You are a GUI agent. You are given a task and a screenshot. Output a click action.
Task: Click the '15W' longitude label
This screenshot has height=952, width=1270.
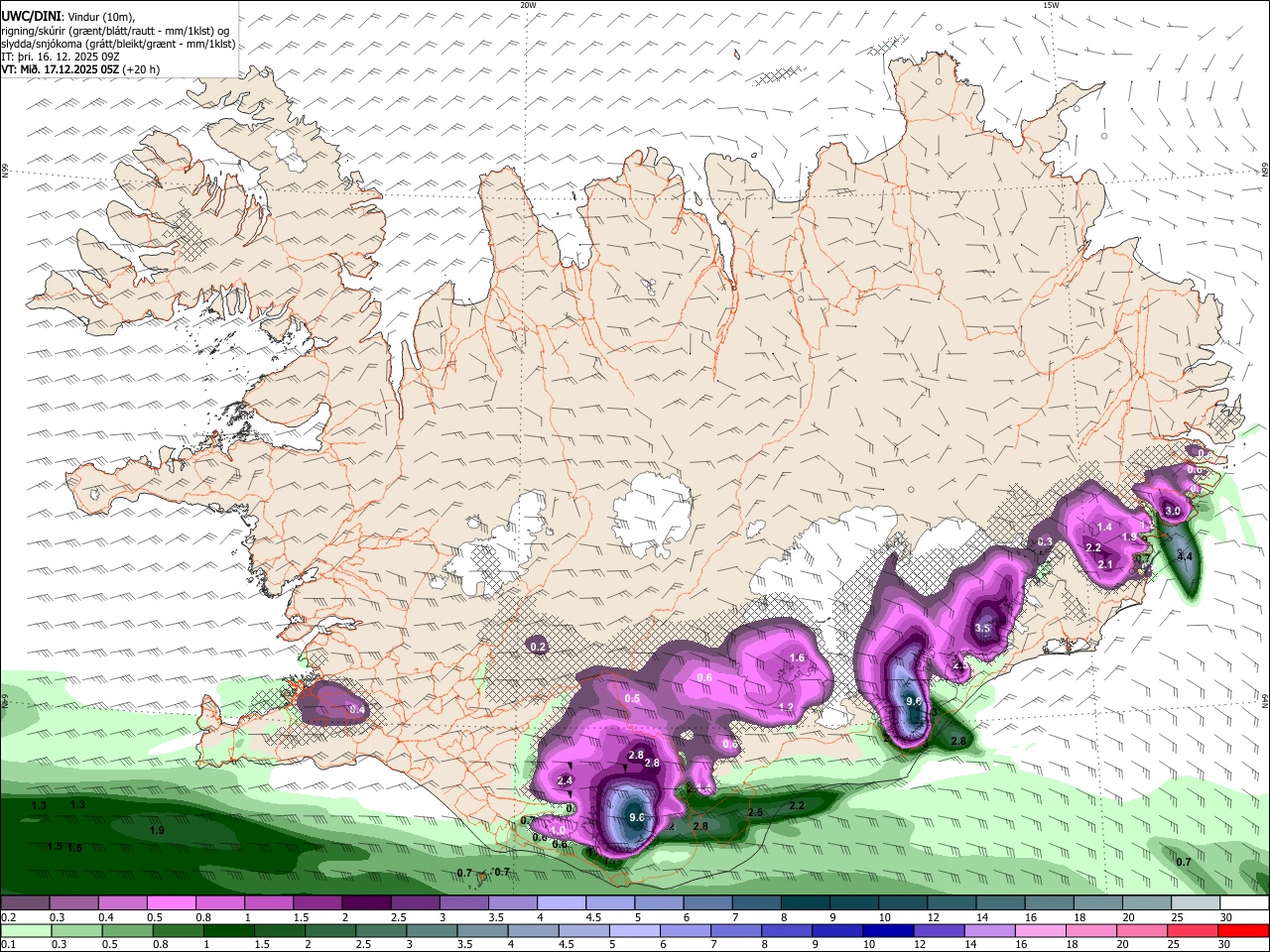[1051, 5]
